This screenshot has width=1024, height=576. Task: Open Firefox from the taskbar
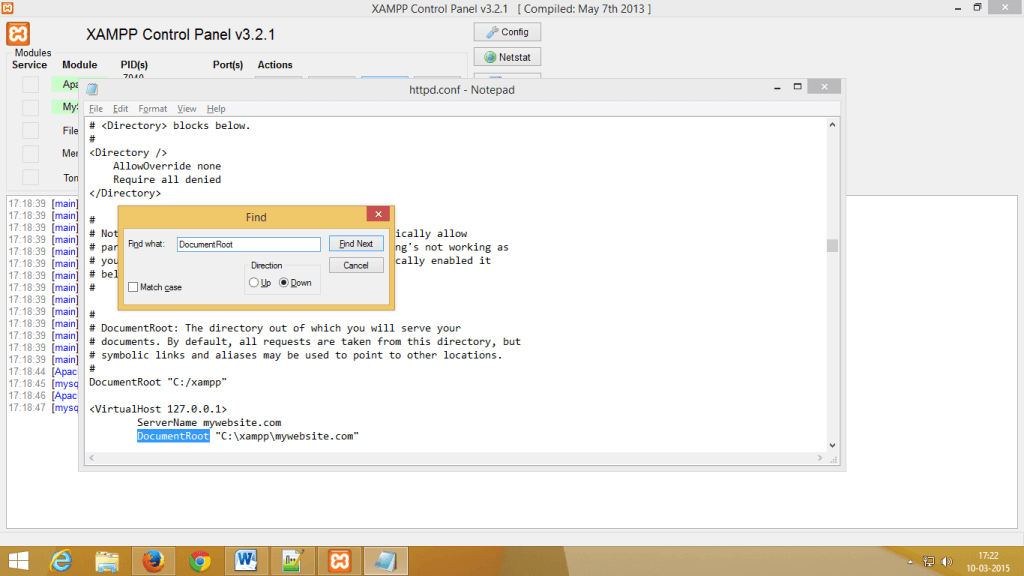pos(153,561)
